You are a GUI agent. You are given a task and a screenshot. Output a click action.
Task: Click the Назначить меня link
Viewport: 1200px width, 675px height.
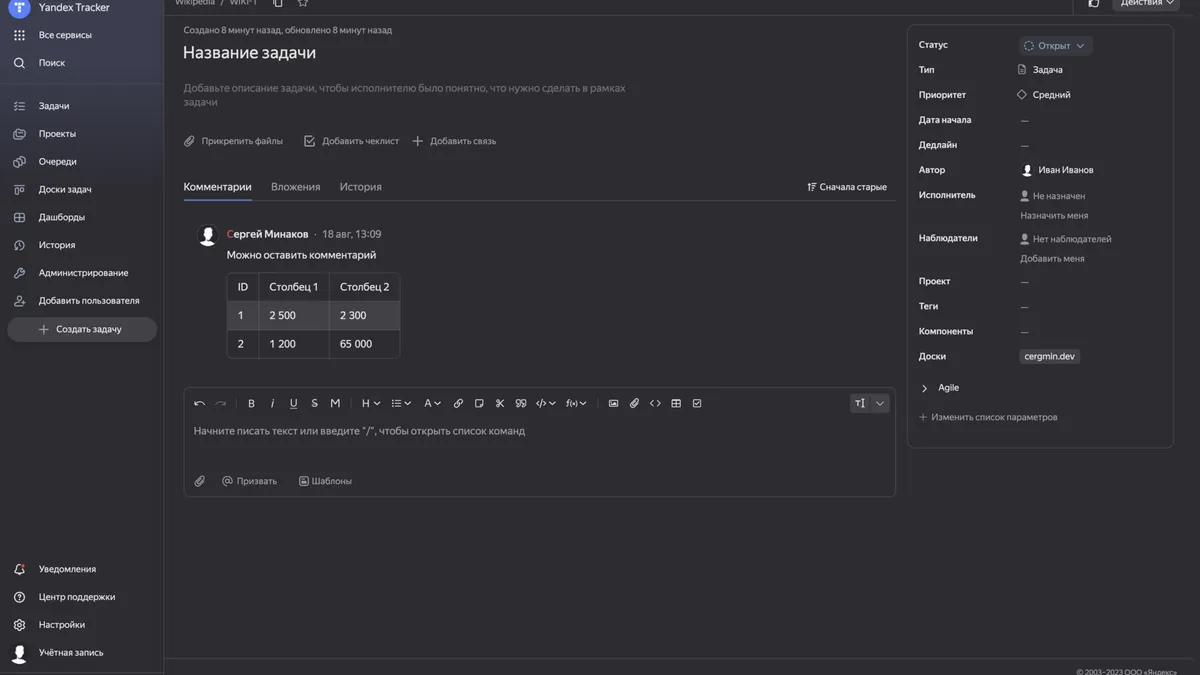click(x=1054, y=215)
